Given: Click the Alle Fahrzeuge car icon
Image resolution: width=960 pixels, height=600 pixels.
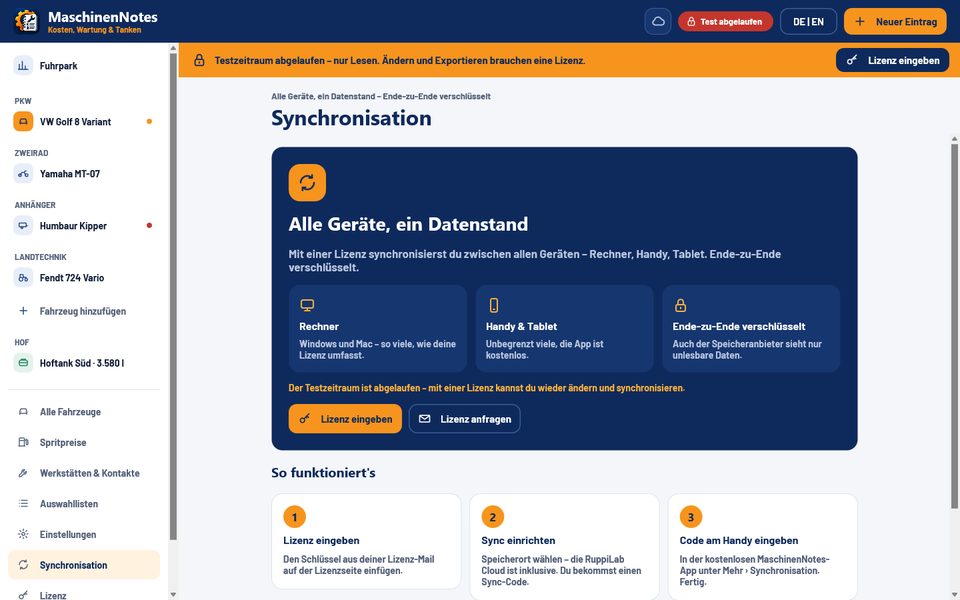Looking at the screenshot, I should point(23,411).
